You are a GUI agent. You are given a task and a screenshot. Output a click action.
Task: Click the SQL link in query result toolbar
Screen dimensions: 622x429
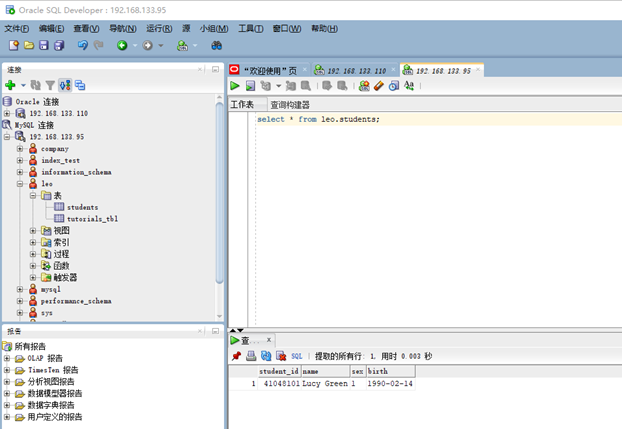click(297, 356)
